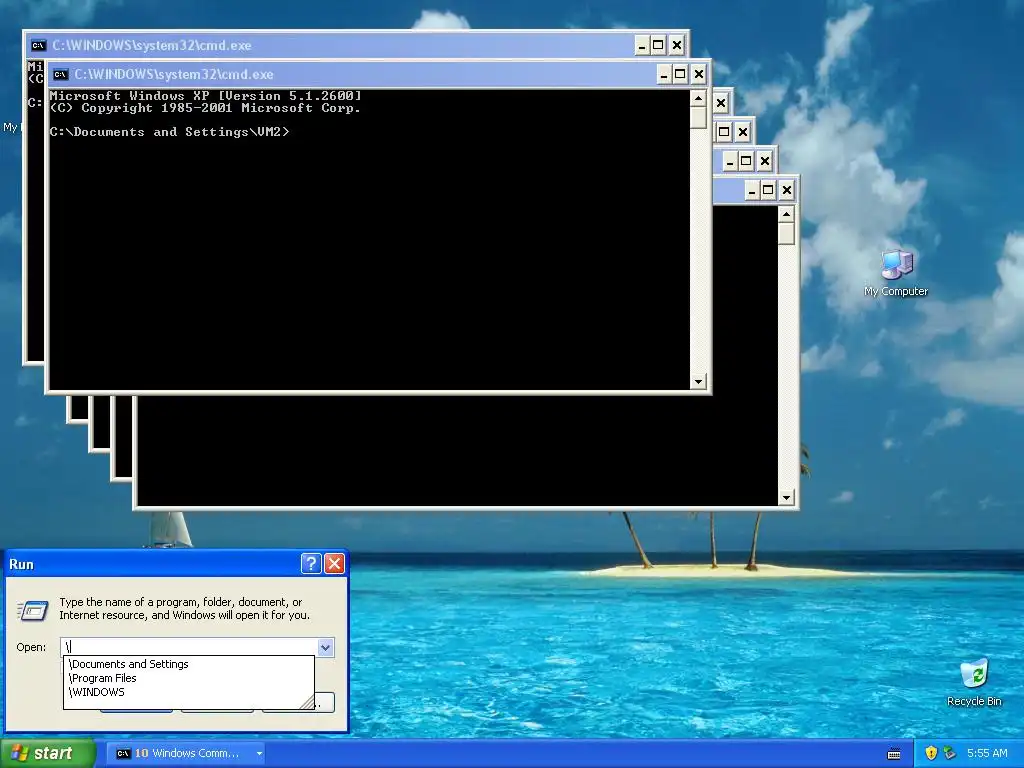
Task: Click front console scrollbar up arrow
Action: (x=698, y=99)
